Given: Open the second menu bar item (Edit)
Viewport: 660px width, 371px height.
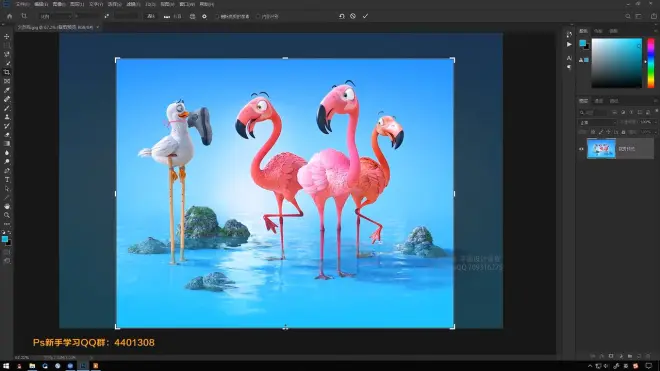Looking at the screenshot, I should point(40,4).
